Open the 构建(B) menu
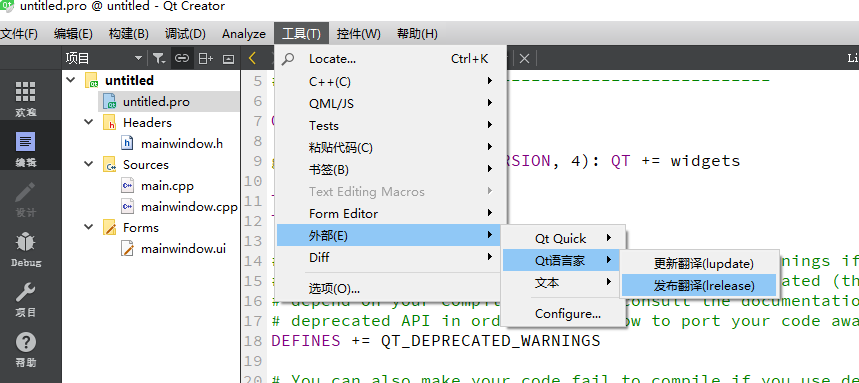Screen dimensions: 859x383 click(129, 33)
